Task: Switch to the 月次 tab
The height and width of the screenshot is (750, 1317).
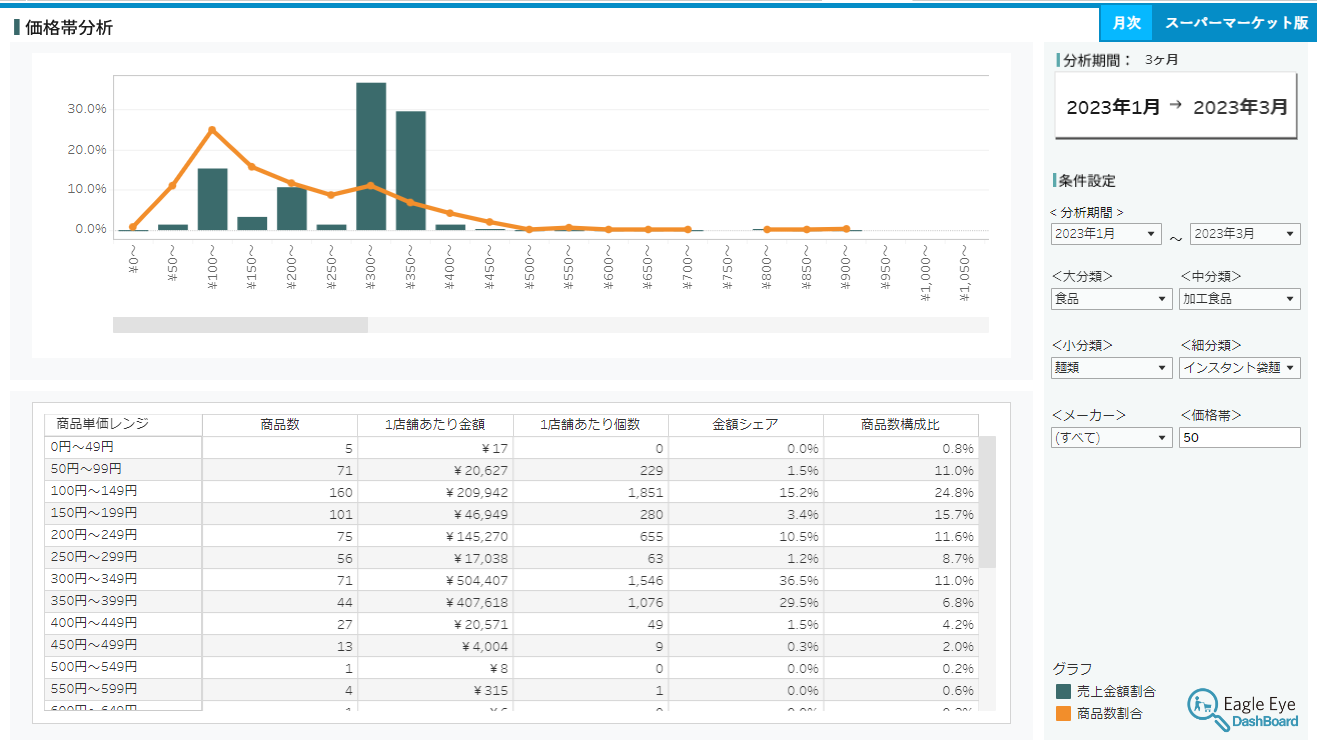Action: [x=1126, y=23]
